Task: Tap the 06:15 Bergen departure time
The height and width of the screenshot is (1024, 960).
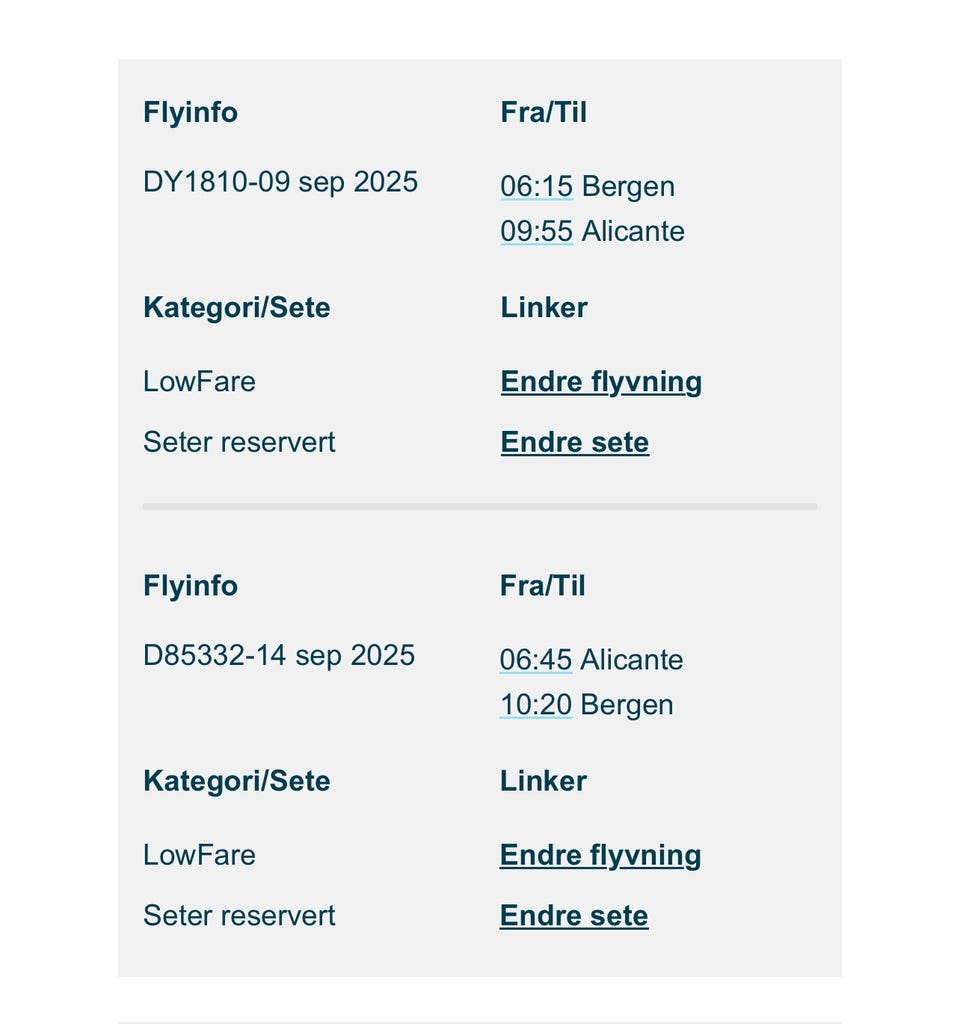Action: [537, 186]
